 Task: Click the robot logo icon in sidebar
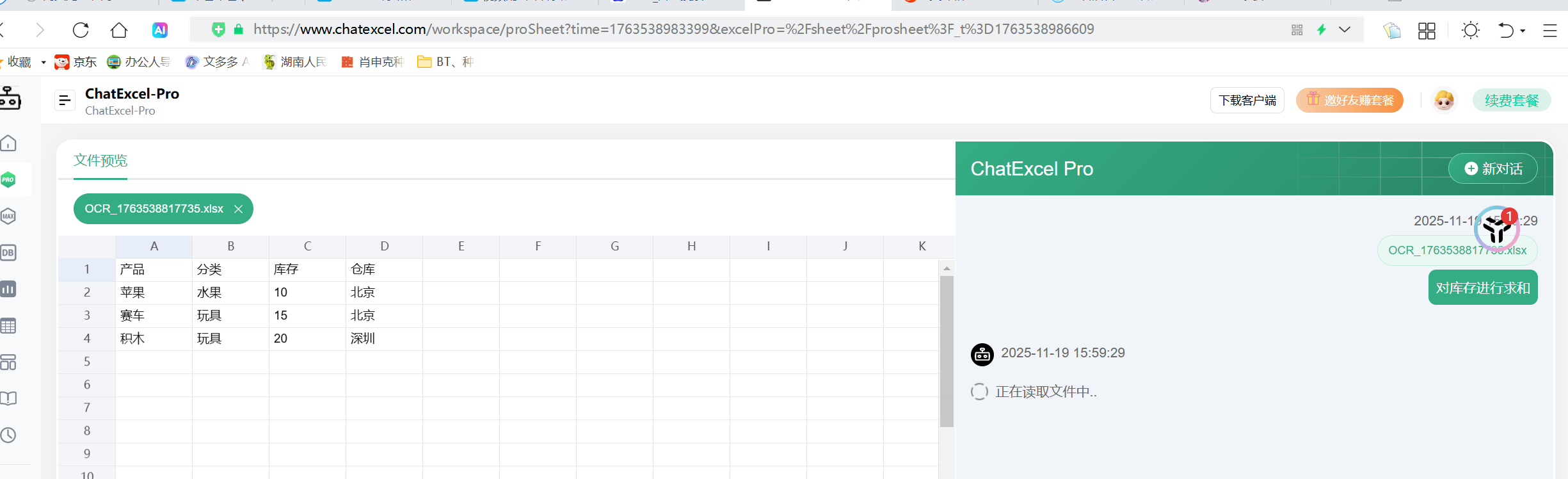[9, 98]
